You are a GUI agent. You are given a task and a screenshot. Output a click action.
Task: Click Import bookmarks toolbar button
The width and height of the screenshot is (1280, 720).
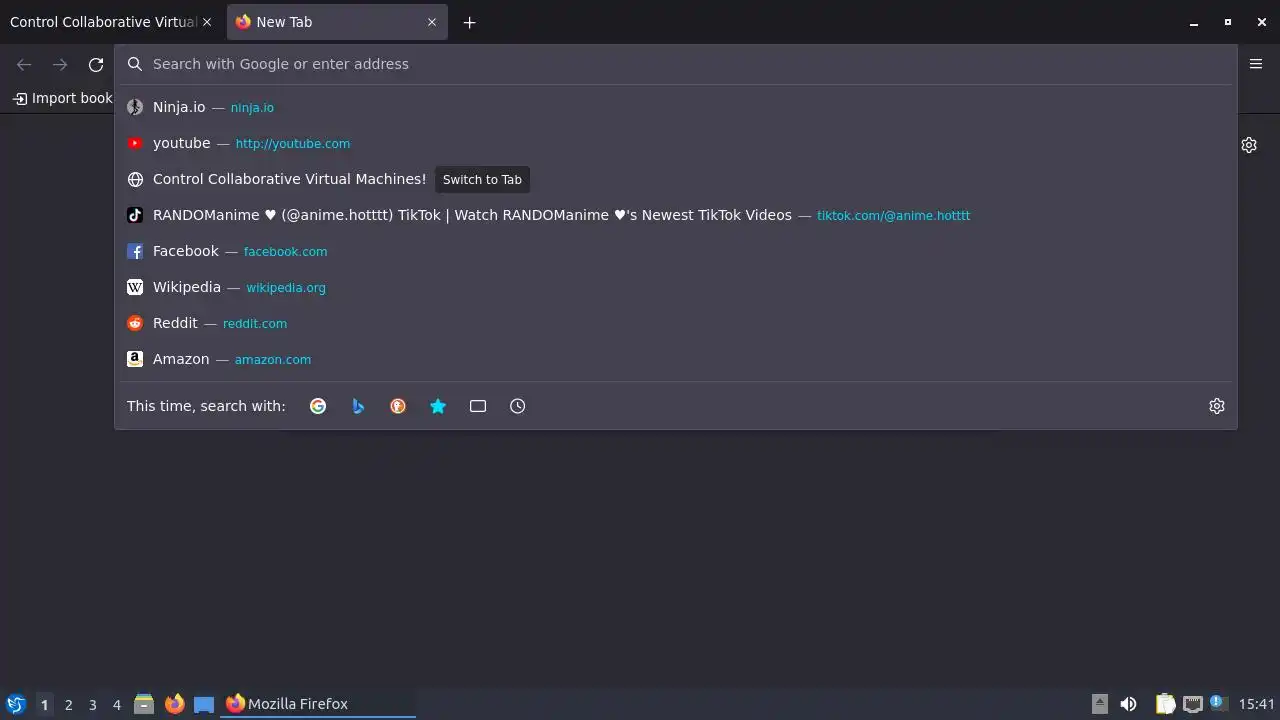tap(62, 98)
